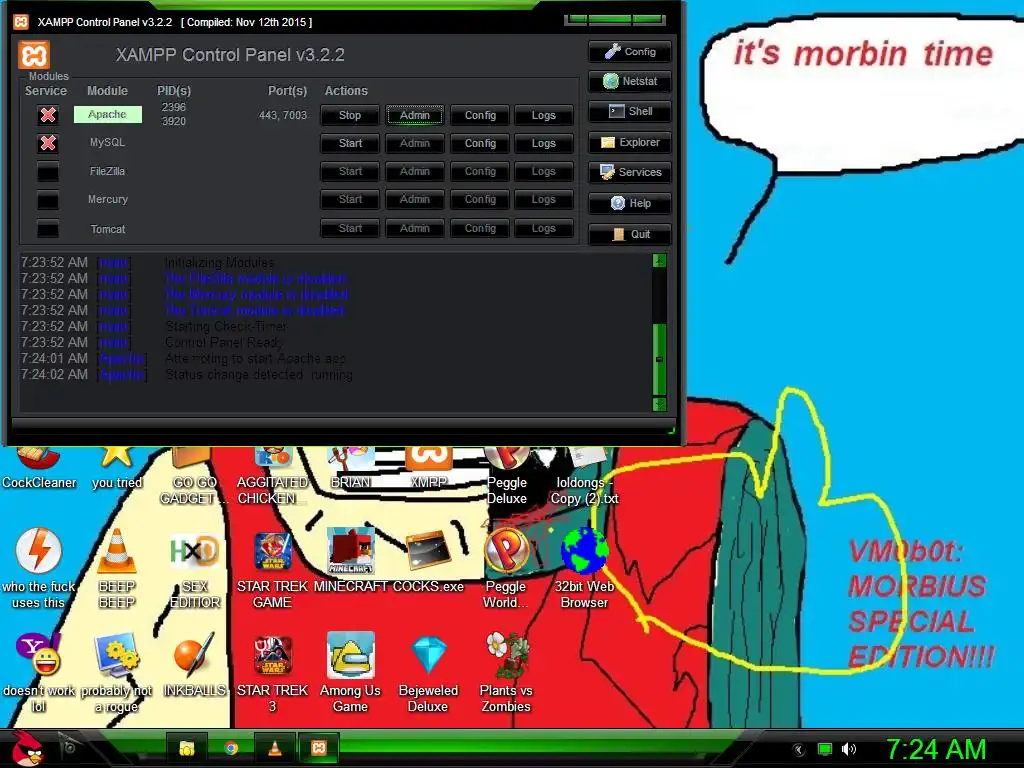This screenshot has height=768, width=1024.
Task: View the MySQL Logs menu
Action: click(543, 143)
